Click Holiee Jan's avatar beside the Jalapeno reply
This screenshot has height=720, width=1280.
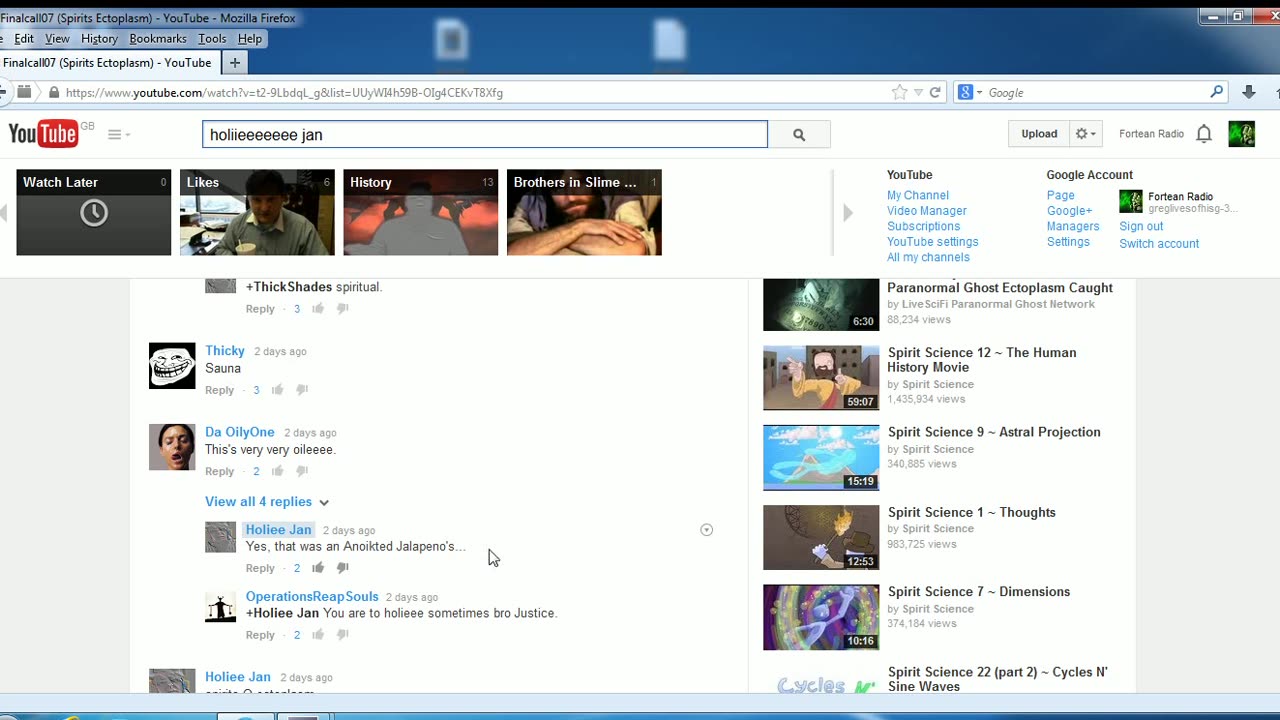pyautogui.click(x=221, y=537)
